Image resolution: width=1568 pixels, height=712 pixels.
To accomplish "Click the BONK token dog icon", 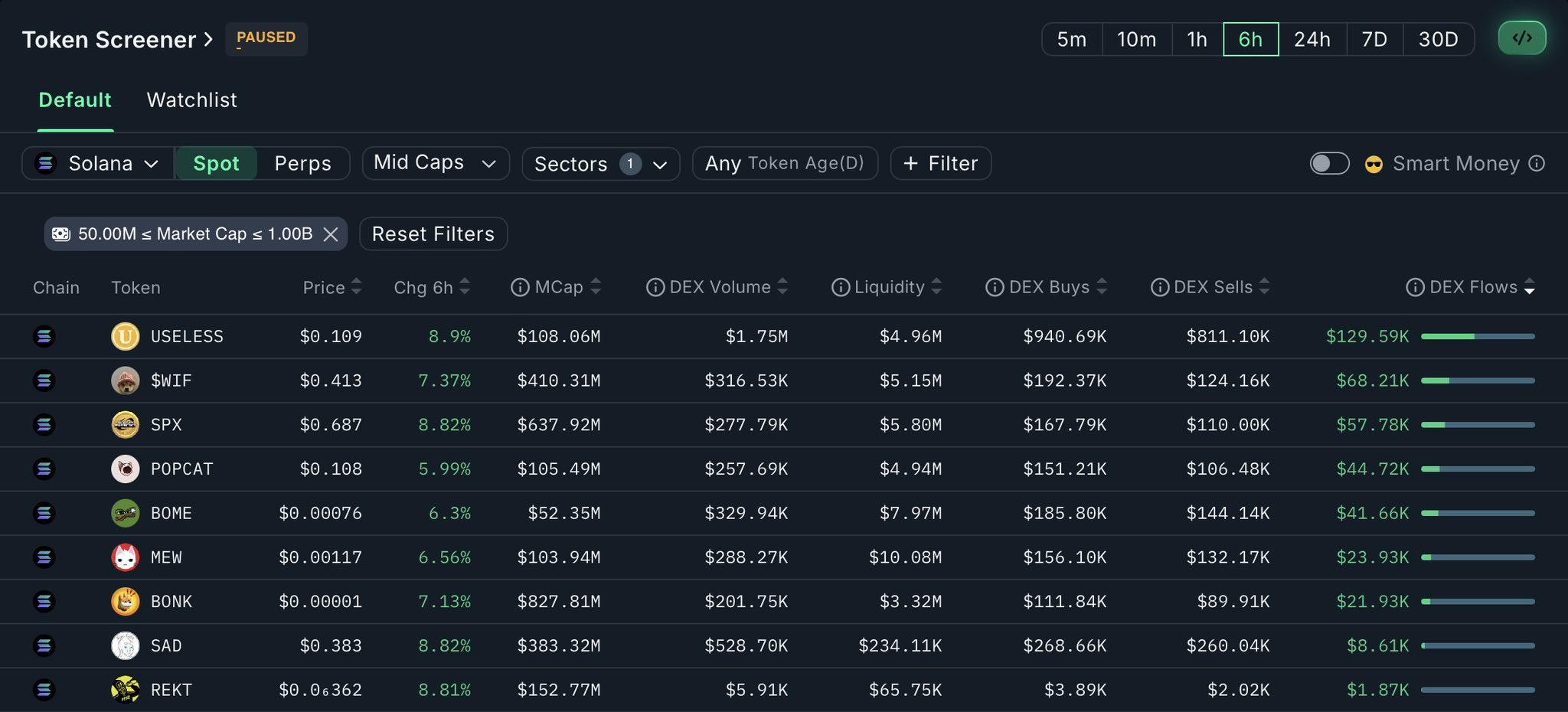I will click(126, 602).
